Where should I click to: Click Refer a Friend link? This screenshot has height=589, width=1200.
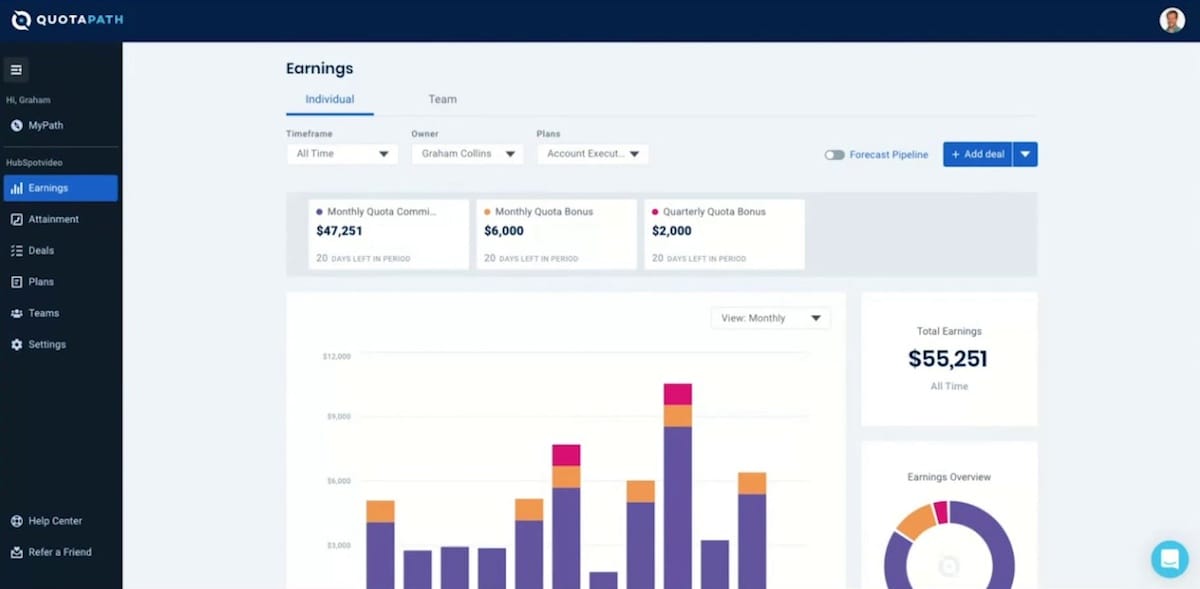pyautogui.click(x=60, y=552)
